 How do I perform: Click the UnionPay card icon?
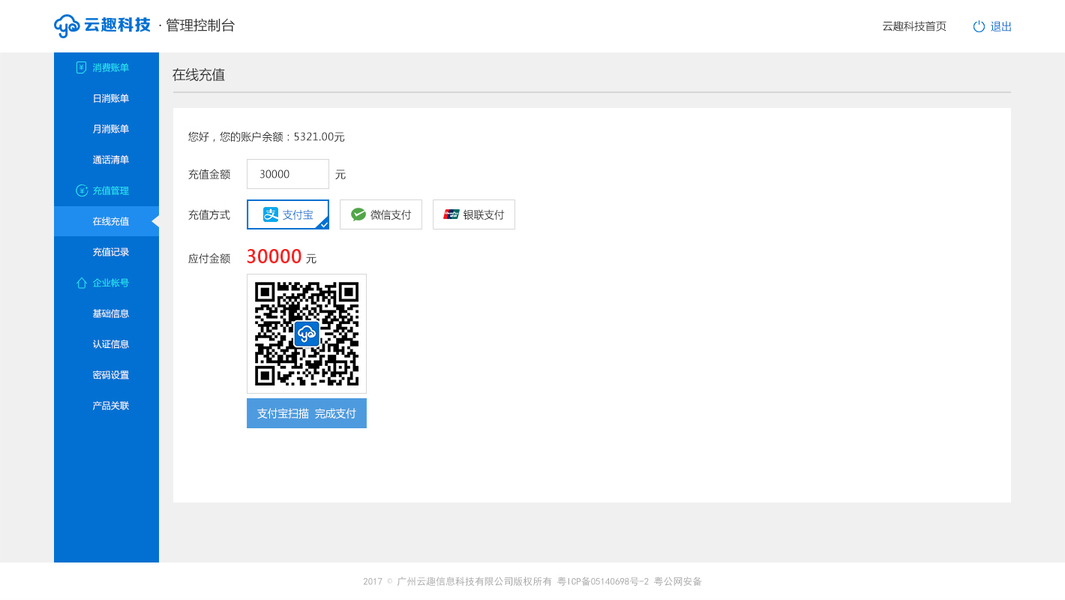point(451,215)
